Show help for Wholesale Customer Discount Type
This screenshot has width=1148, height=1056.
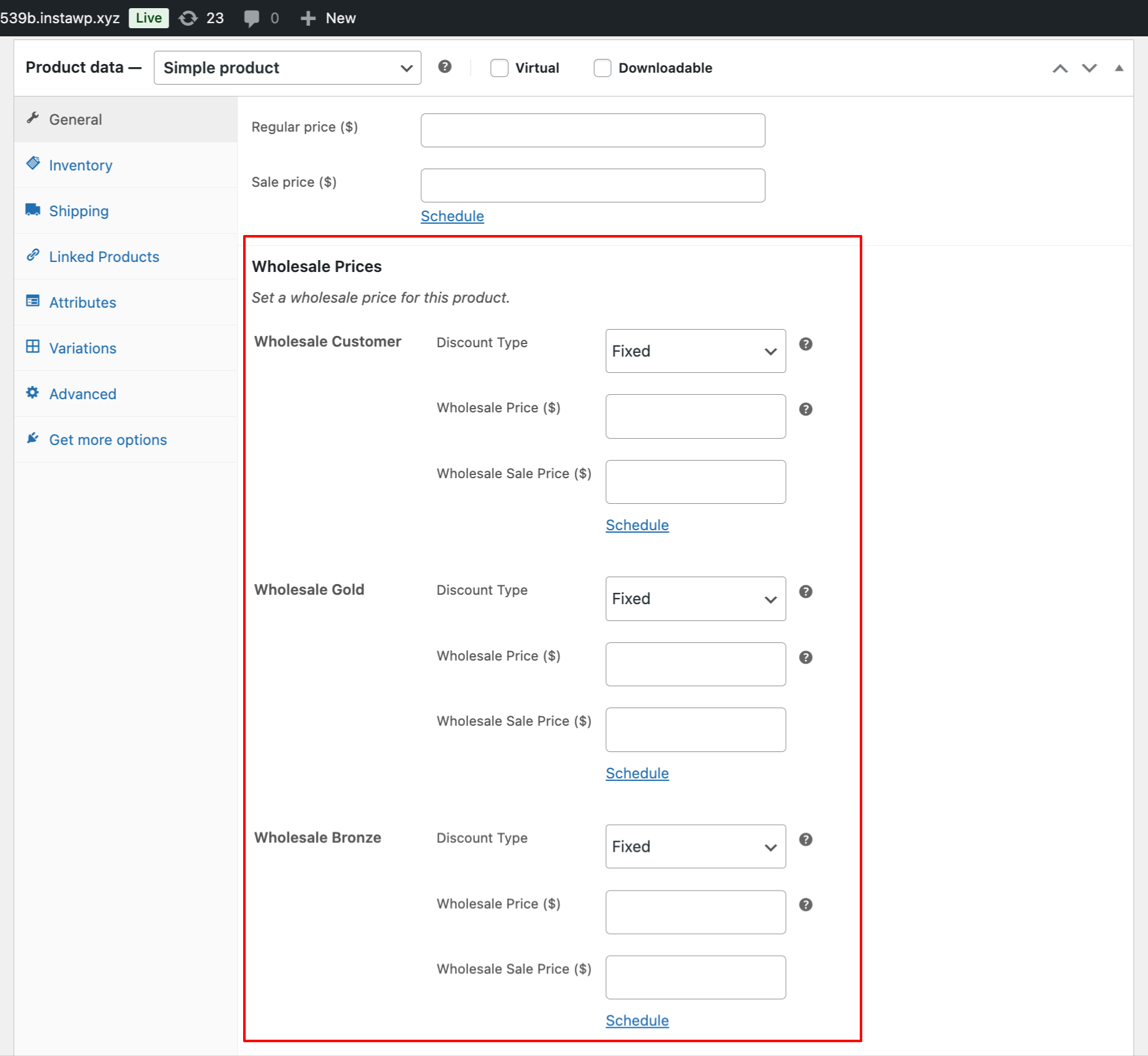(806, 344)
